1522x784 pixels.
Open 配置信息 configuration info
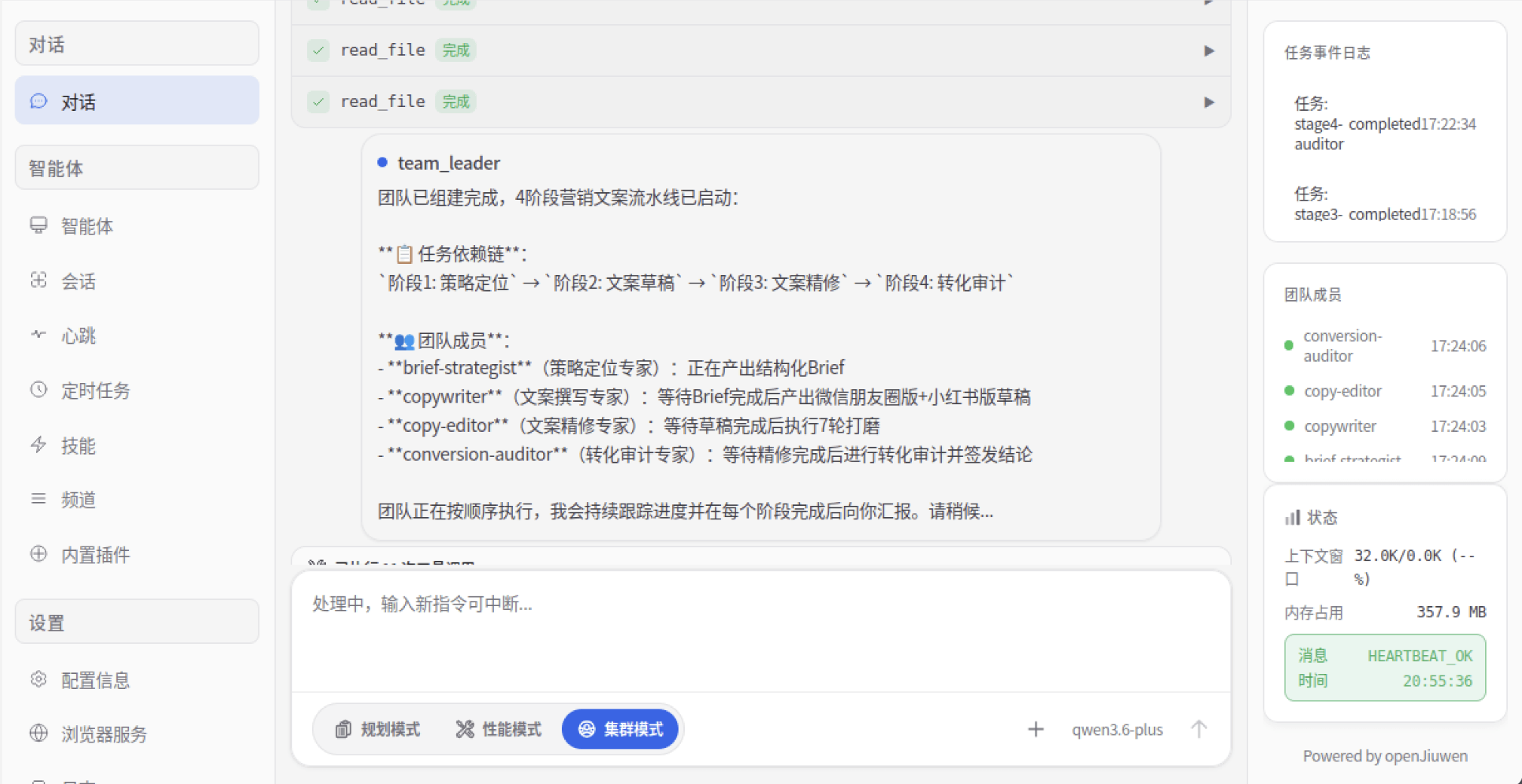137,680
